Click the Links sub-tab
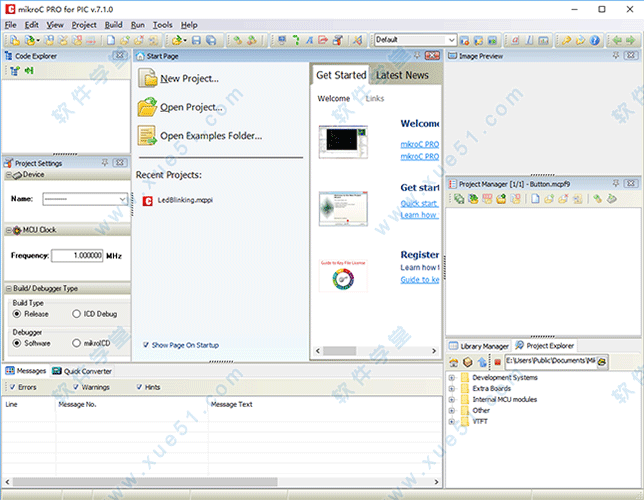The image size is (644, 500). tap(375, 99)
